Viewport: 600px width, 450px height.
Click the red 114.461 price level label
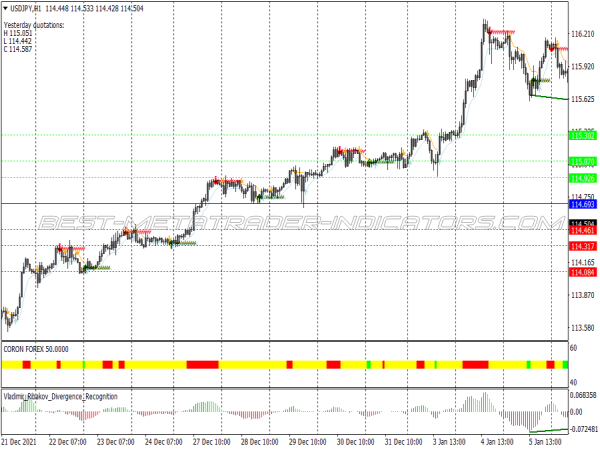(x=582, y=231)
